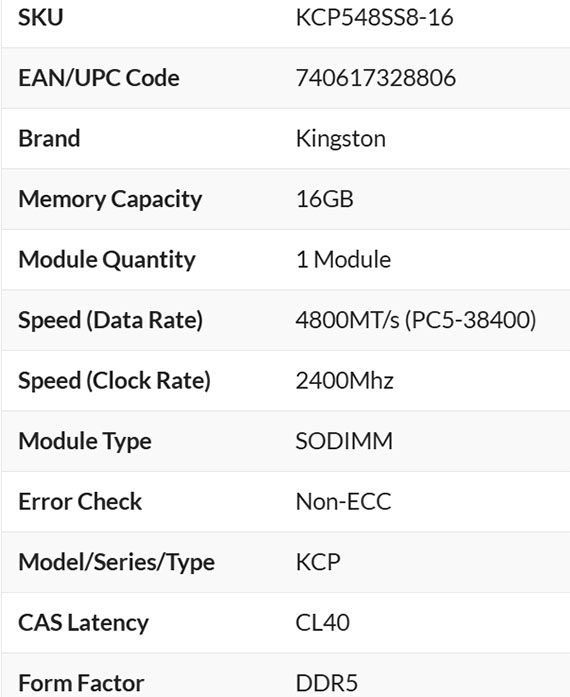Screen dimensions: 570x697
Task: Select the Module Quantity label
Action: click(107, 260)
